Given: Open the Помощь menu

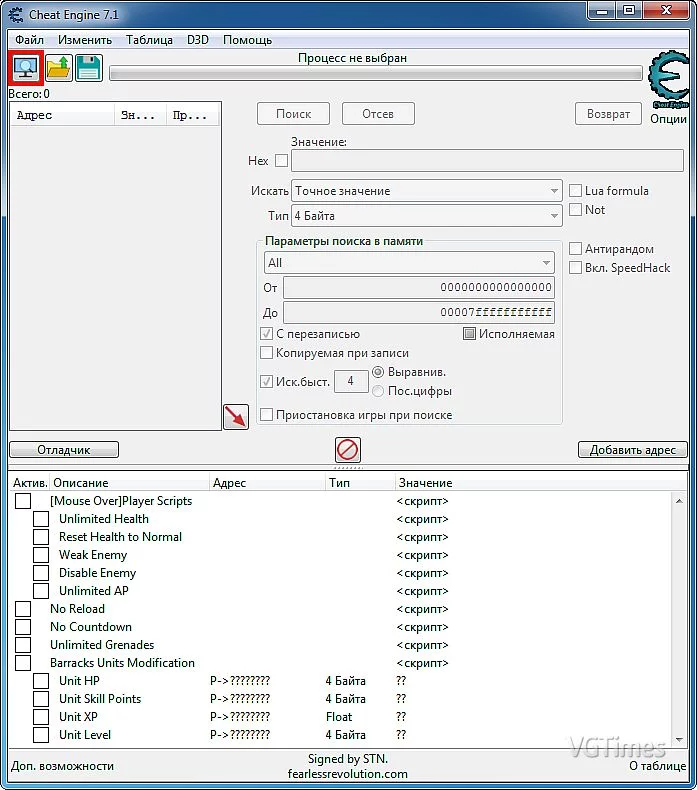Looking at the screenshot, I should coord(247,40).
